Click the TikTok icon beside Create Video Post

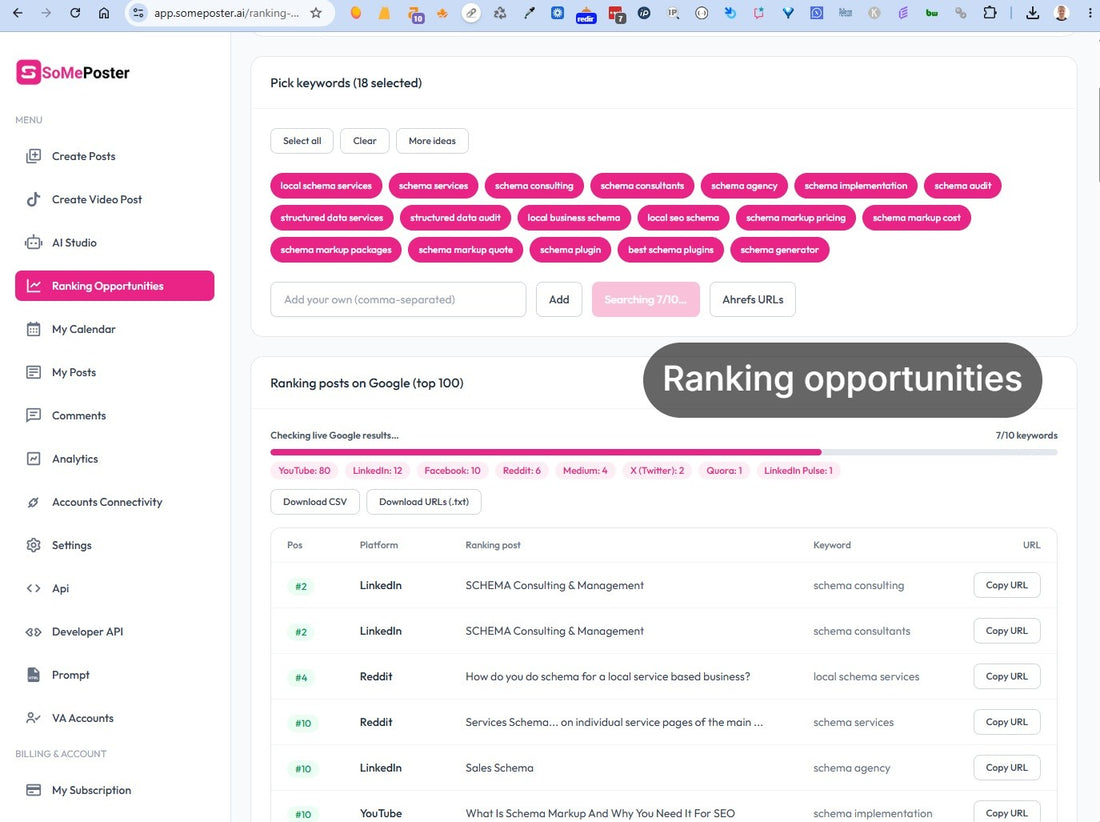(x=33, y=199)
